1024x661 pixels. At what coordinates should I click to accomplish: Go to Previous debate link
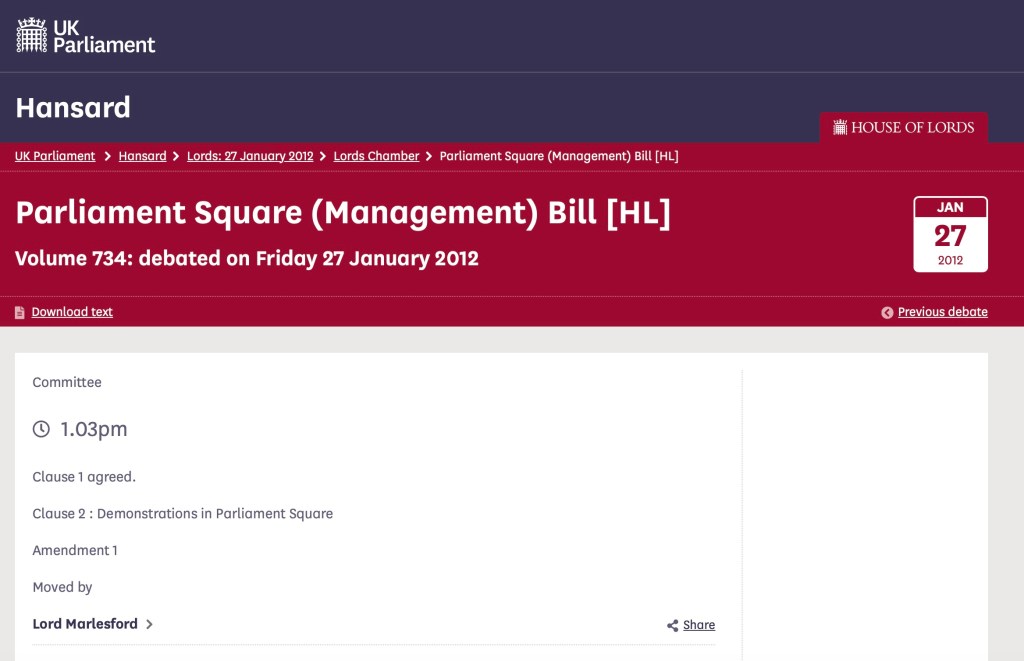[x=942, y=312]
